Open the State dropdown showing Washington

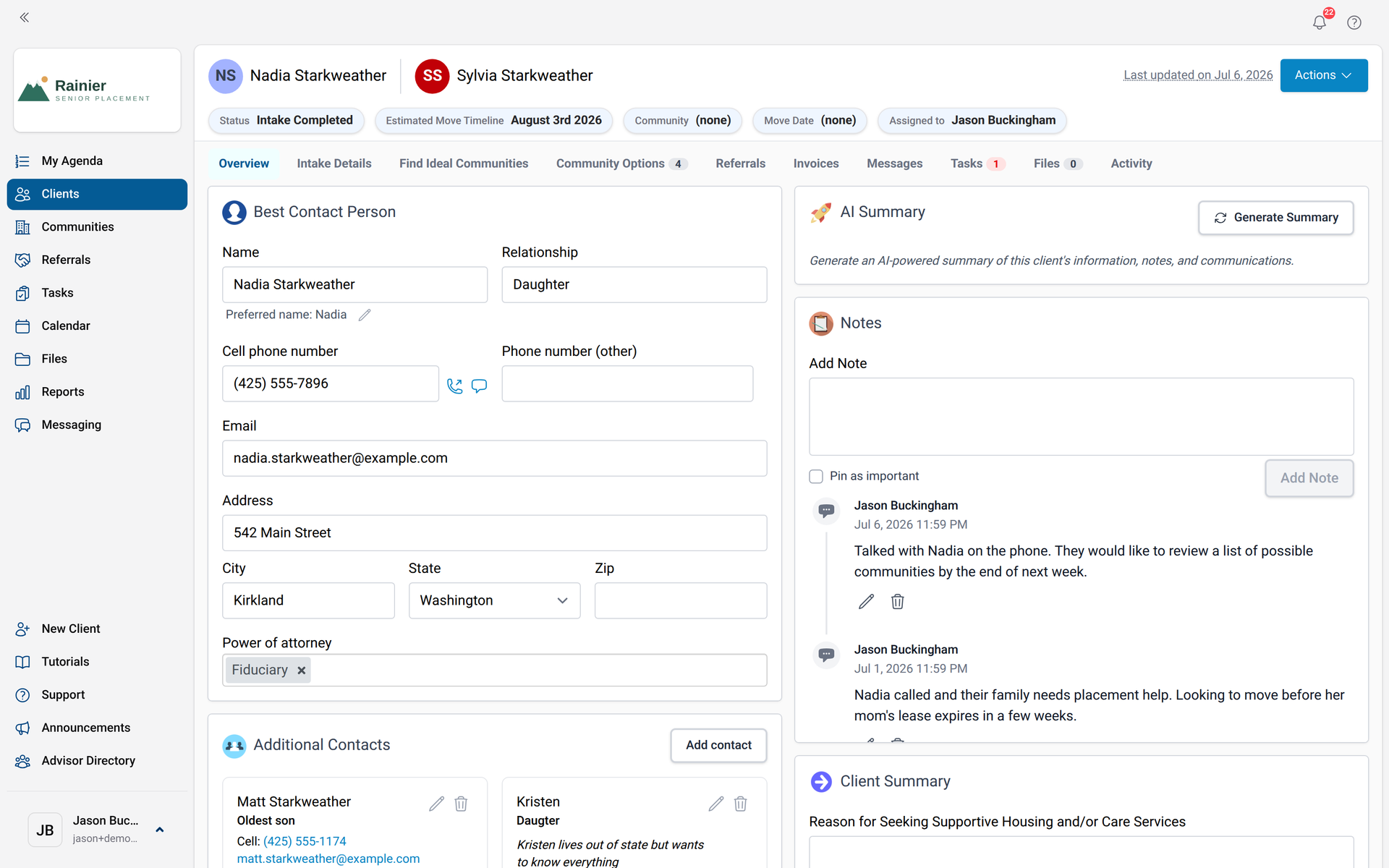tap(494, 600)
